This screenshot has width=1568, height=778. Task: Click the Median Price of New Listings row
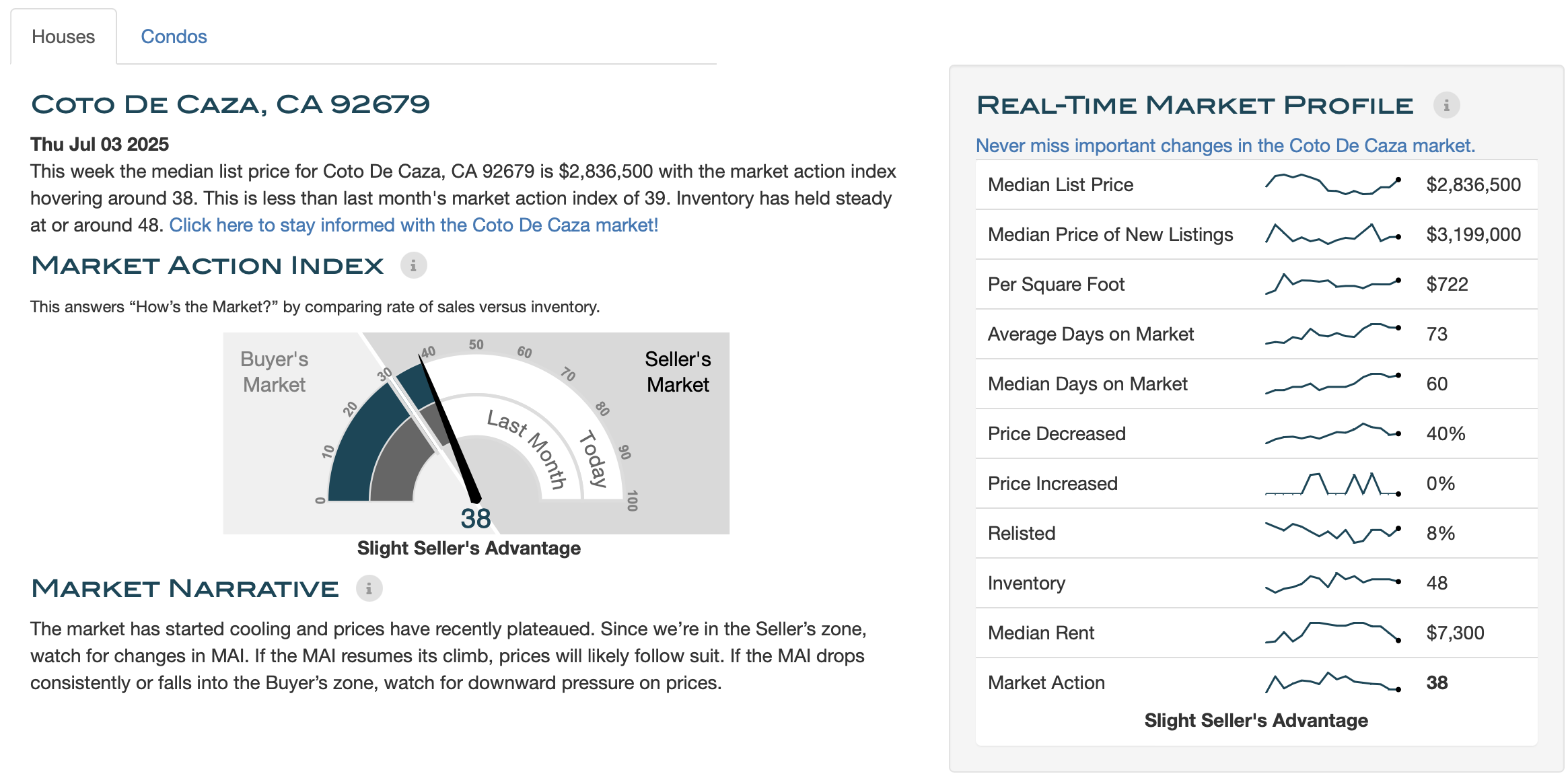[1256, 234]
